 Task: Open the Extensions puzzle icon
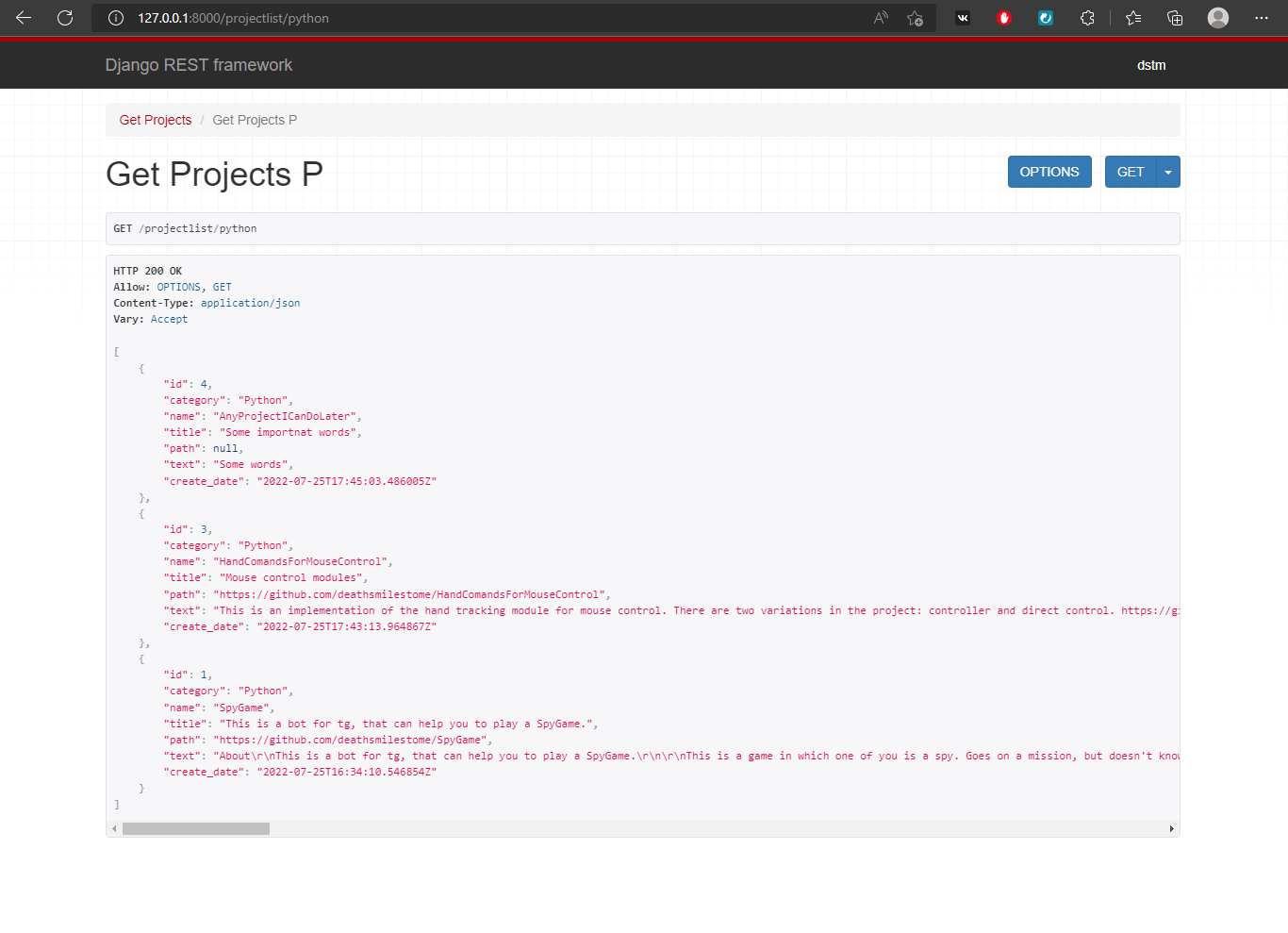tap(1087, 18)
